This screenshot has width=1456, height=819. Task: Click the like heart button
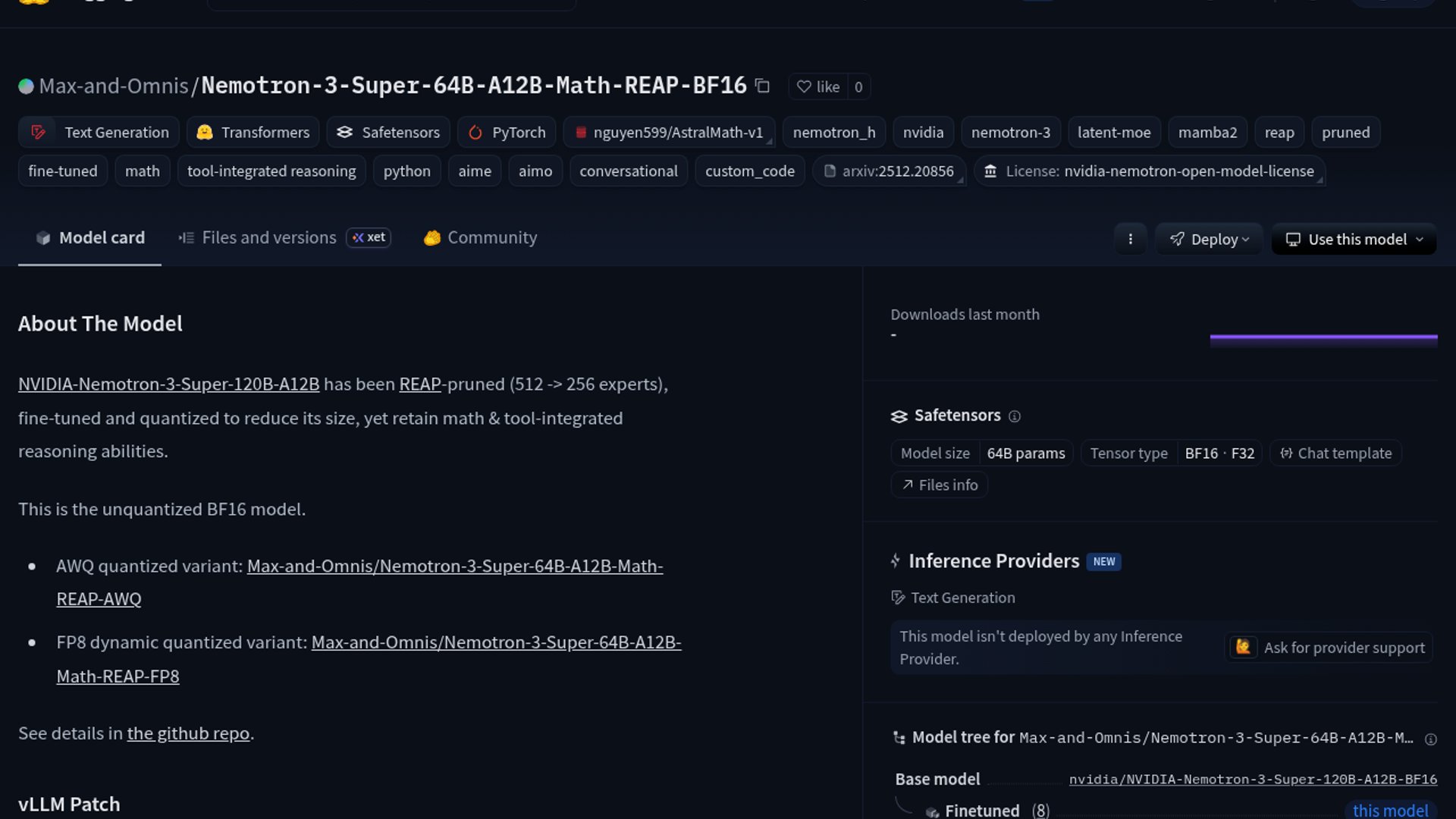point(817,86)
